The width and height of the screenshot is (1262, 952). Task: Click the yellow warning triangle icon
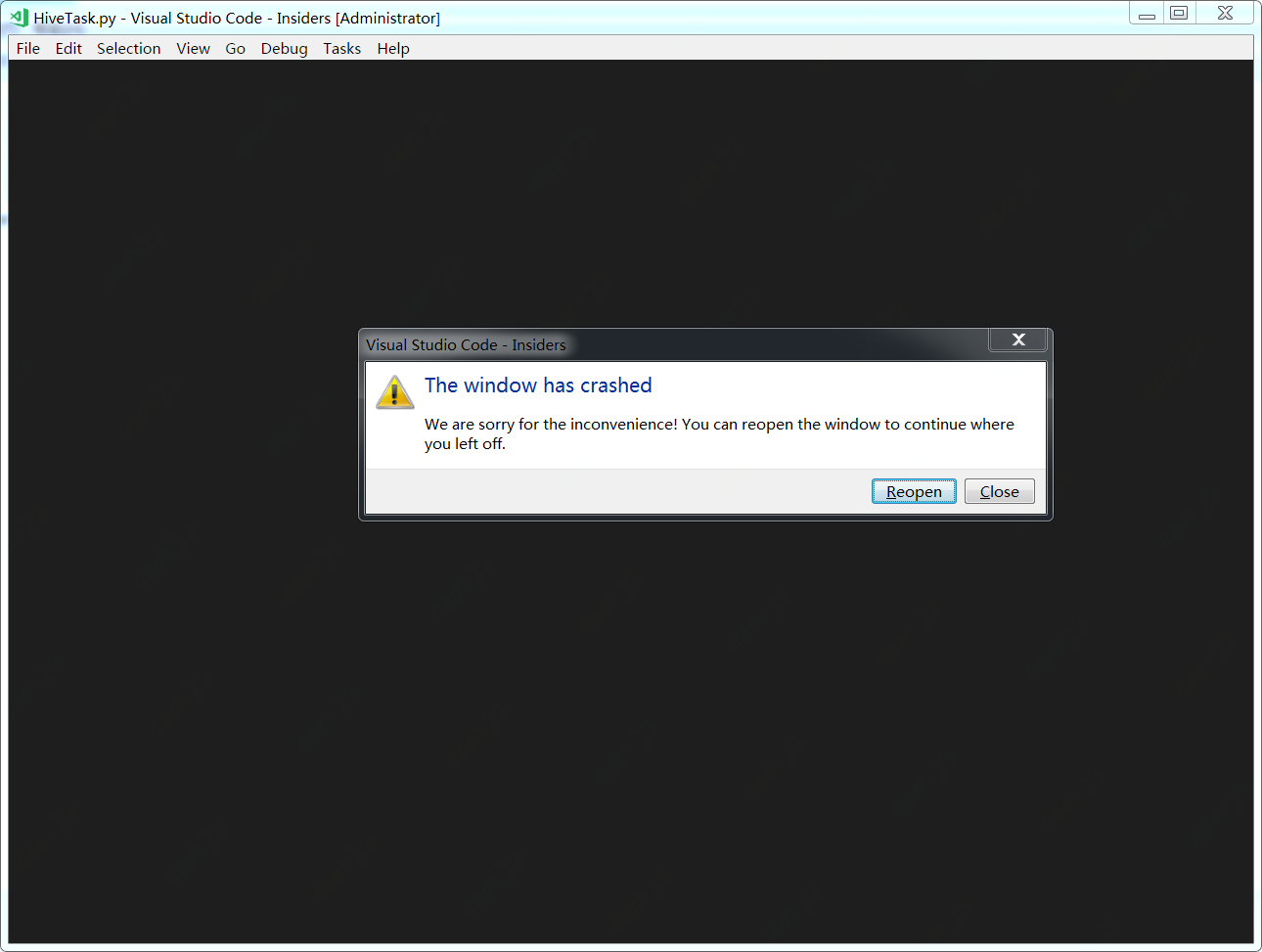coord(394,391)
